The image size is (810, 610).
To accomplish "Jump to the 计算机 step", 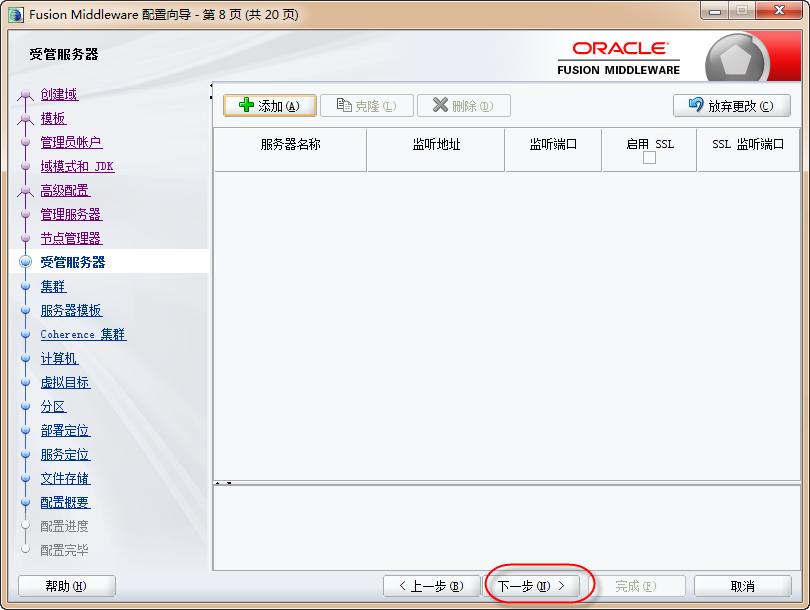I will pos(59,358).
